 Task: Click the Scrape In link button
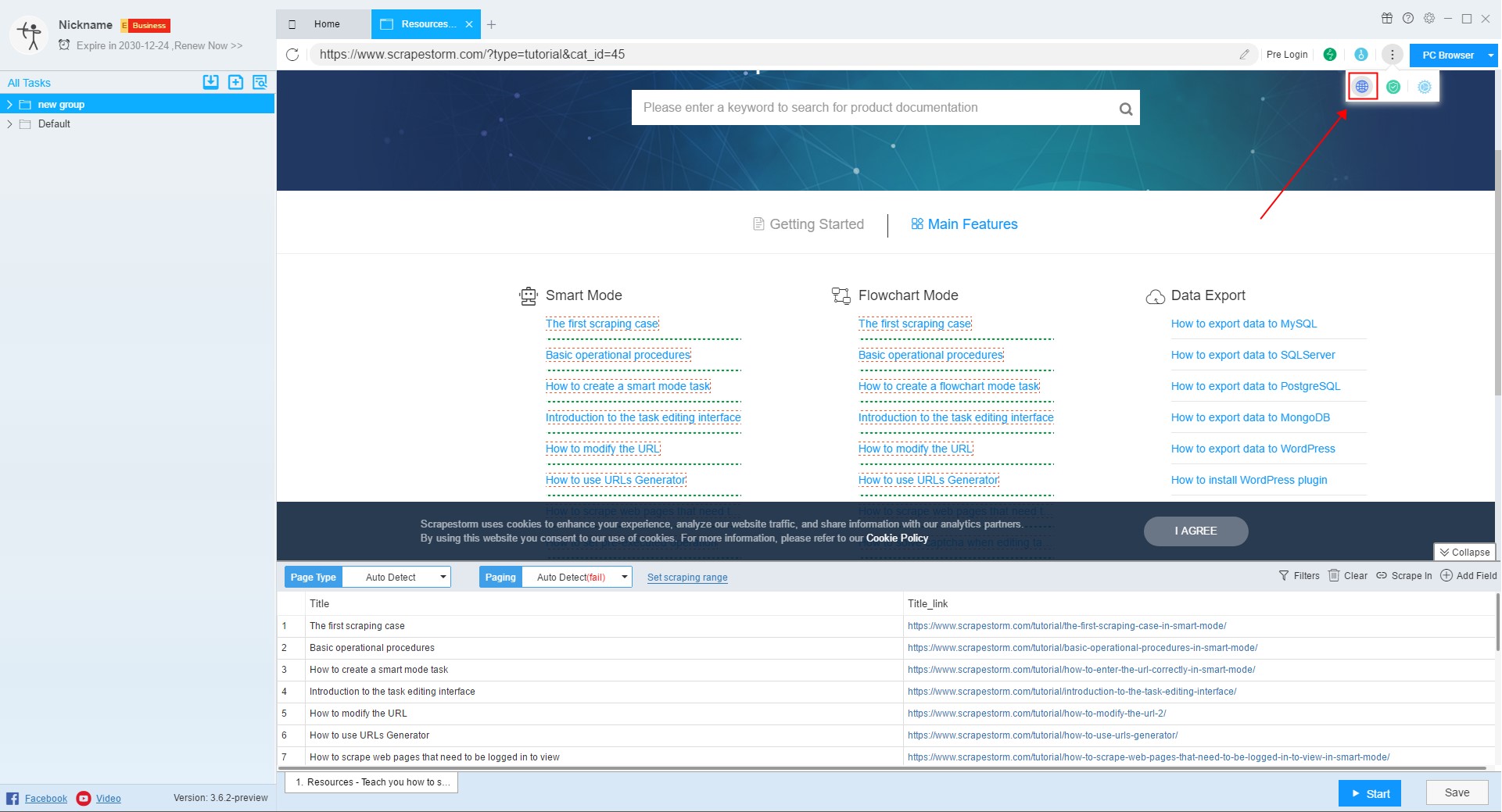[1404, 575]
